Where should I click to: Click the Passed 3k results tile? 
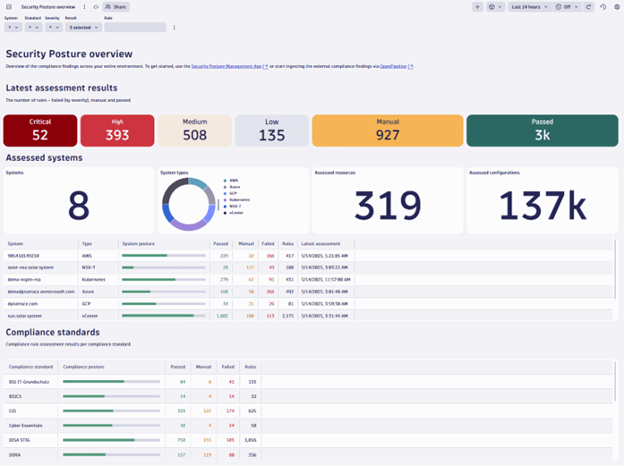click(x=541, y=130)
